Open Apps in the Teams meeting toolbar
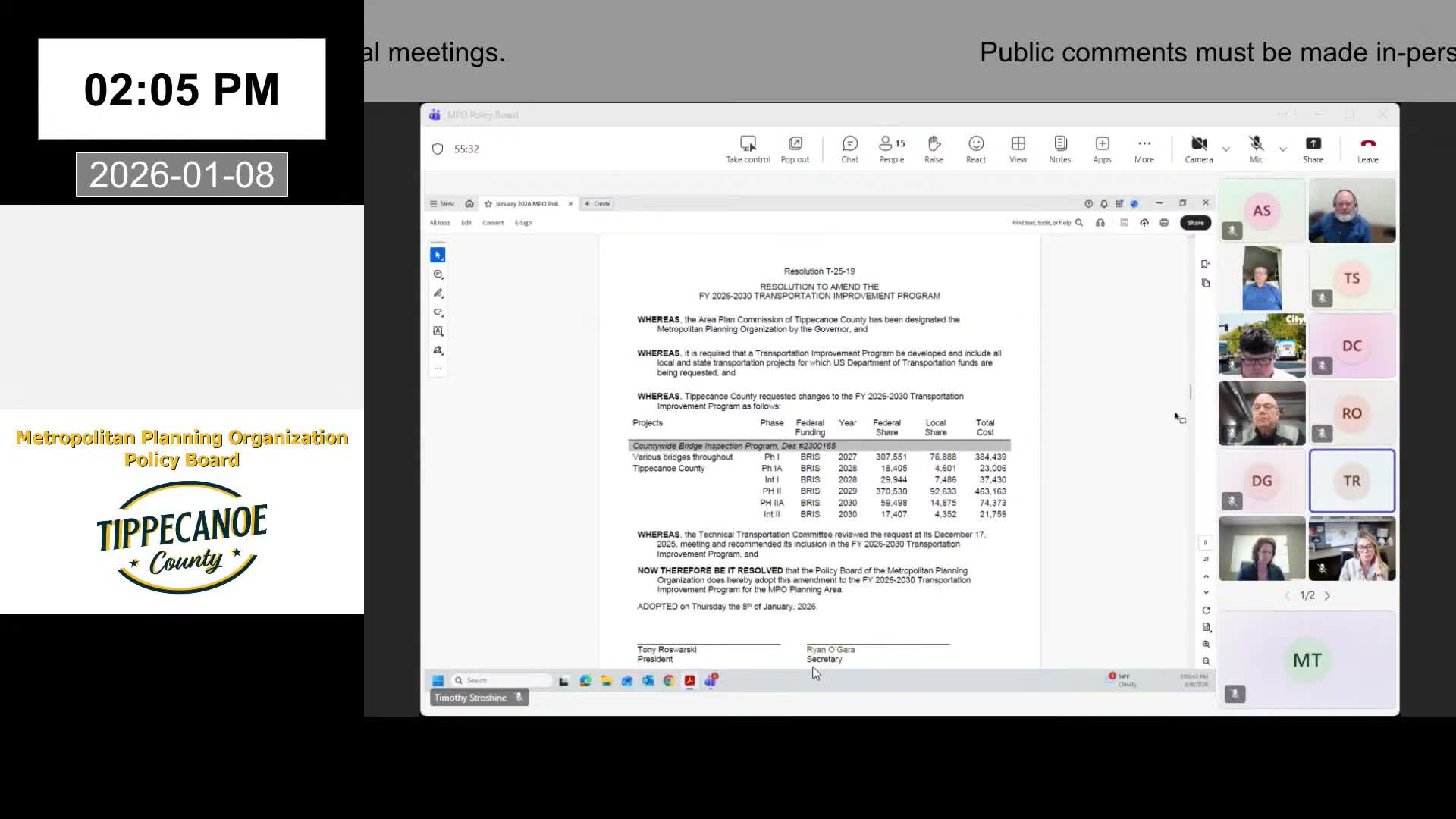Screen dimensions: 1456x819 tap(1102, 149)
